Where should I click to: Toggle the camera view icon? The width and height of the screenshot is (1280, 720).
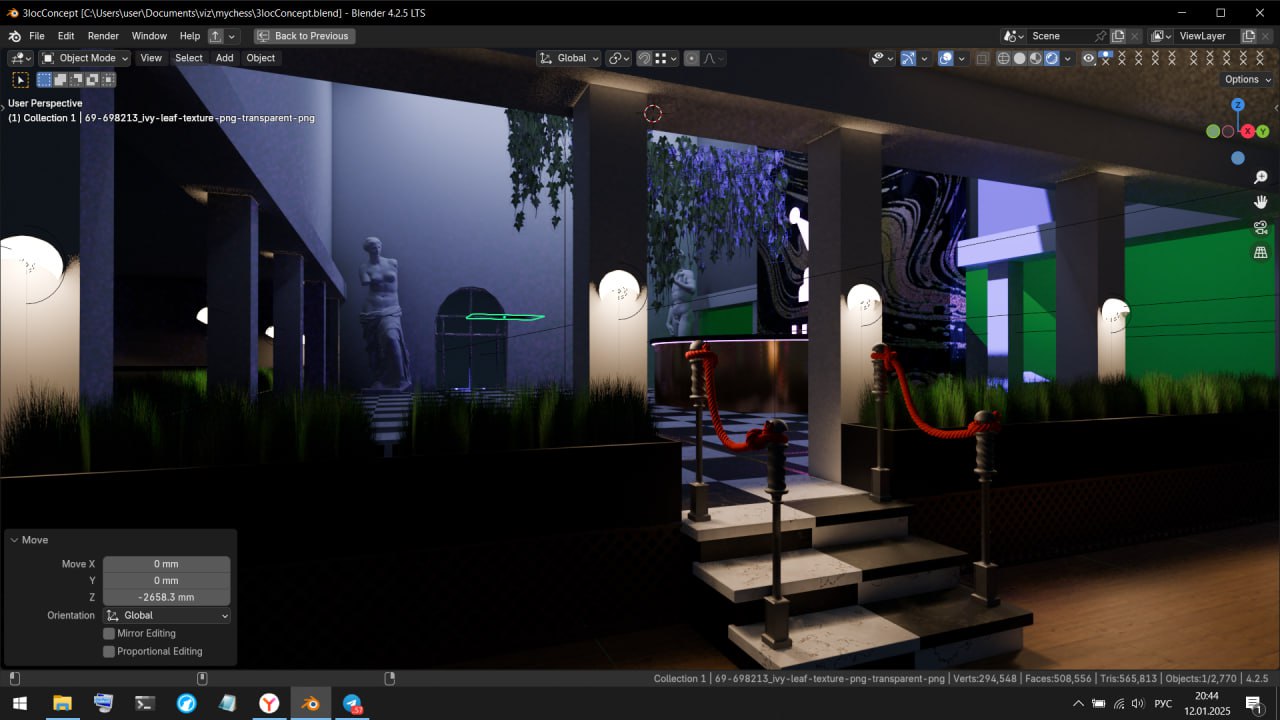(1260, 227)
